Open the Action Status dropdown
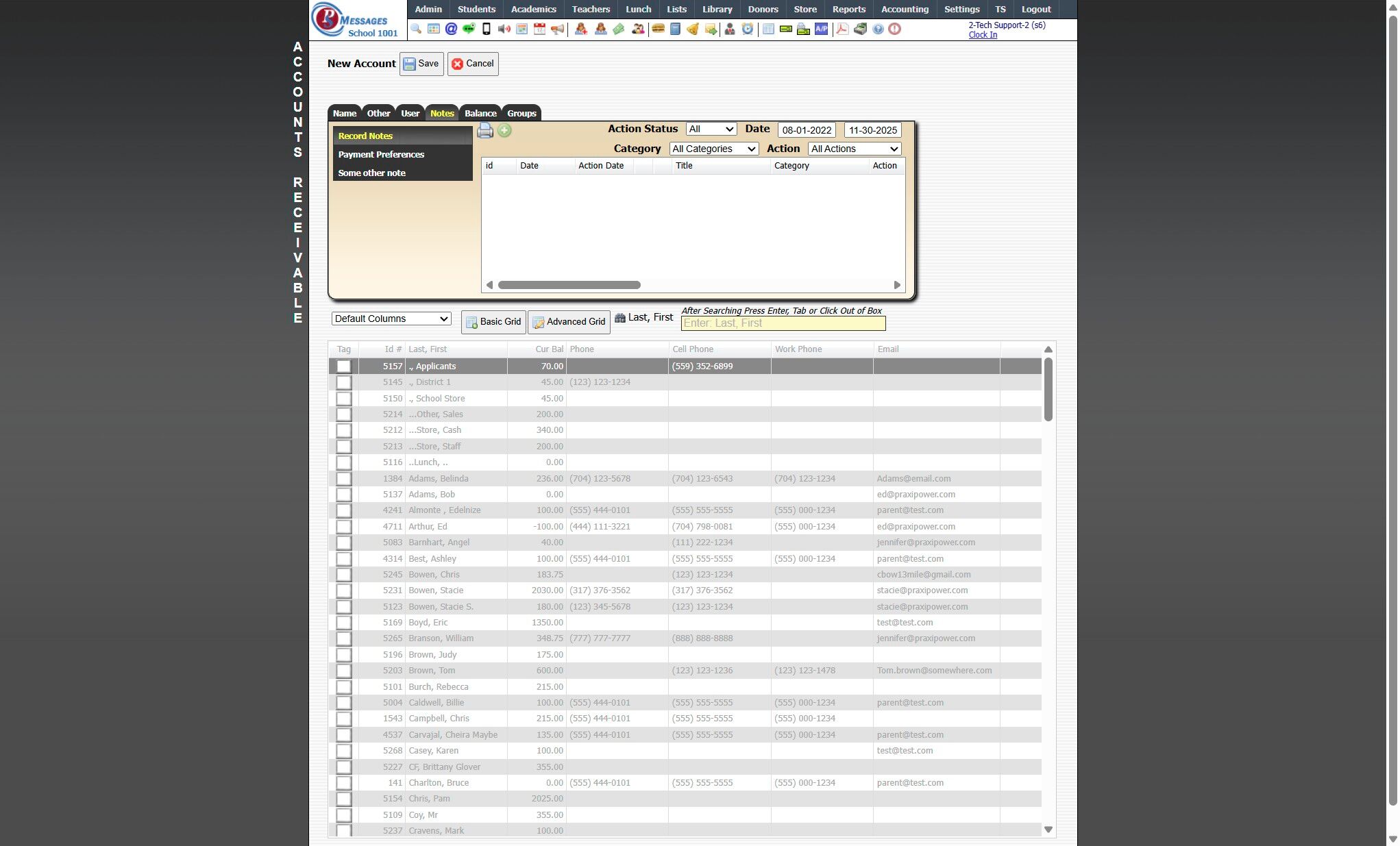 click(x=711, y=129)
